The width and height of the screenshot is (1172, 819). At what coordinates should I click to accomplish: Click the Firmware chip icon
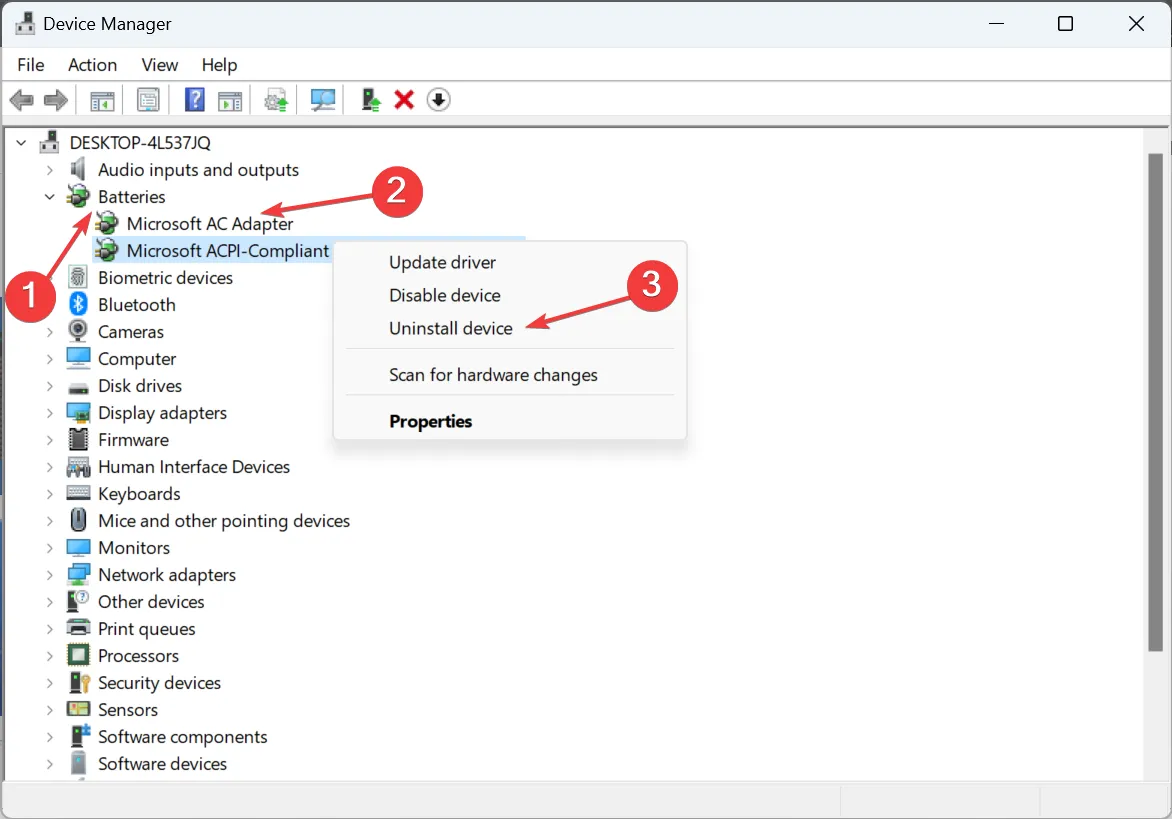pyautogui.click(x=78, y=439)
